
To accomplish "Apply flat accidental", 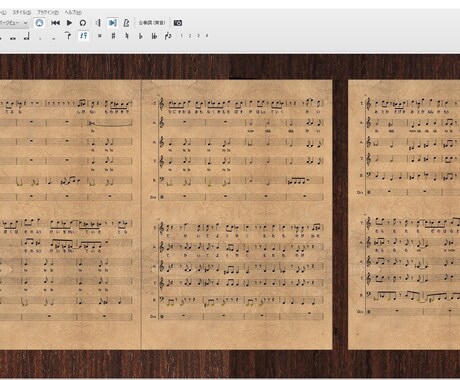I will click(x=140, y=36).
